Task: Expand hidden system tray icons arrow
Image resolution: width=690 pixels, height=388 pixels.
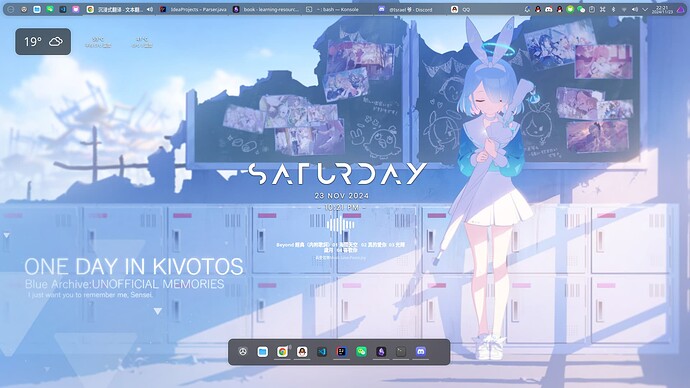Action: pyautogui.click(x=645, y=9)
